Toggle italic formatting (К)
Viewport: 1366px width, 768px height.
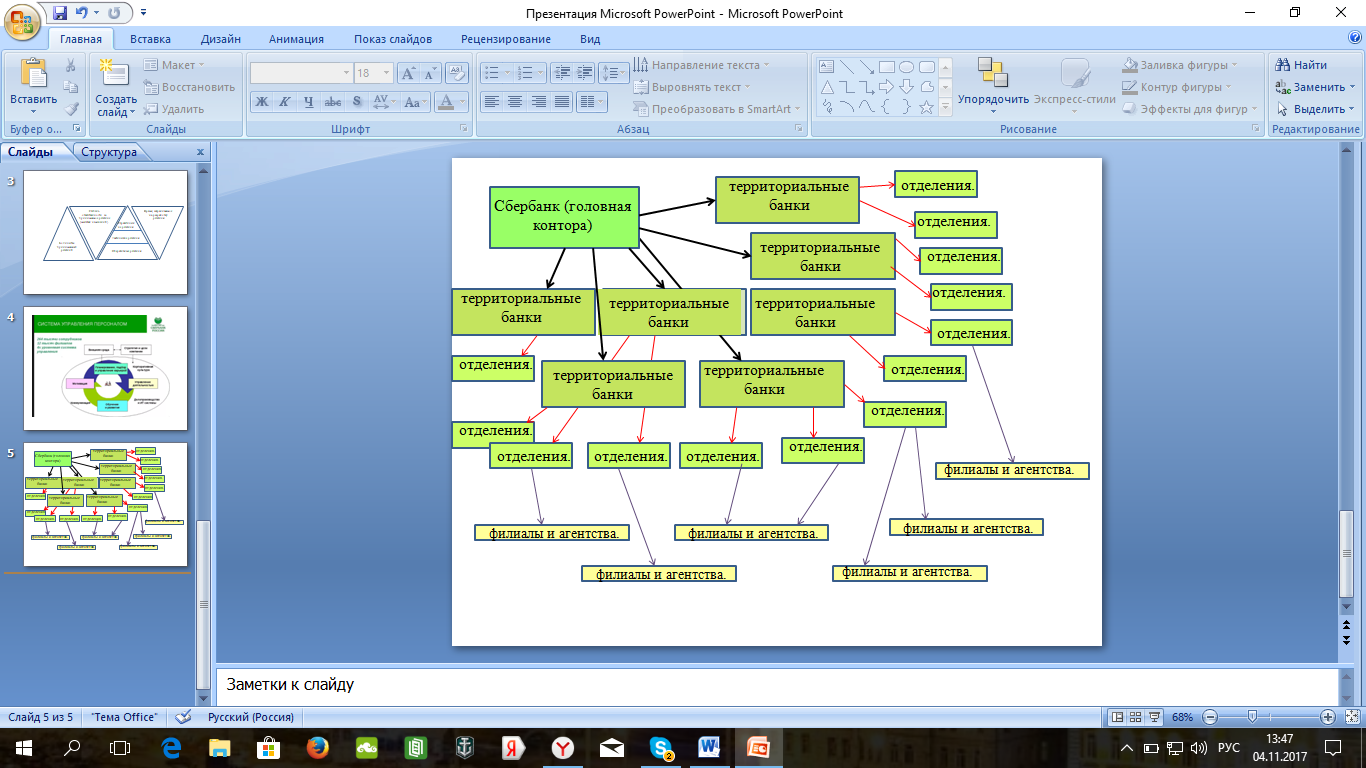285,101
